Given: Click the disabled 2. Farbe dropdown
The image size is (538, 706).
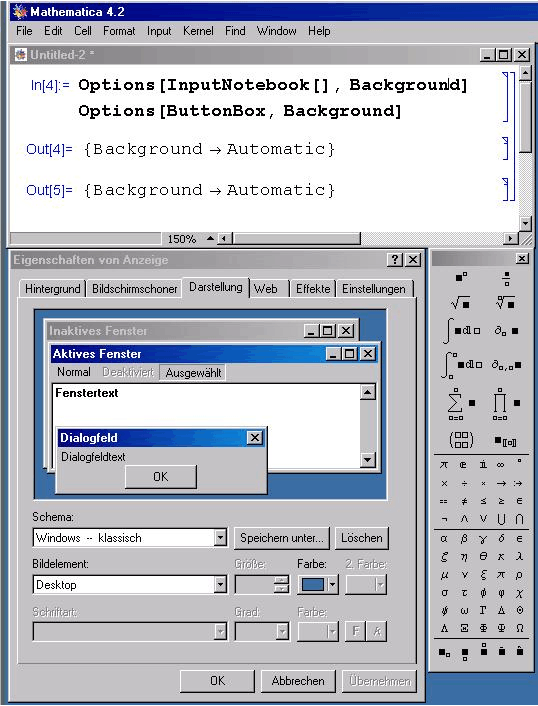Looking at the screenshot, I should pos(366,584).
